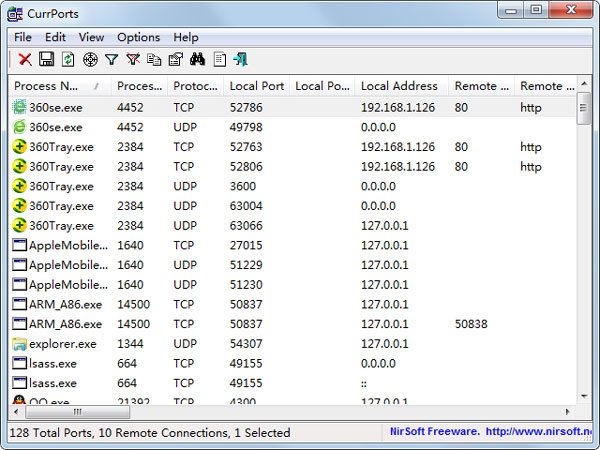Image resolution: width=600 pixels, height=450 pixels.
Task: Click the Exit door toolbar icon
Action: (241, 59)
